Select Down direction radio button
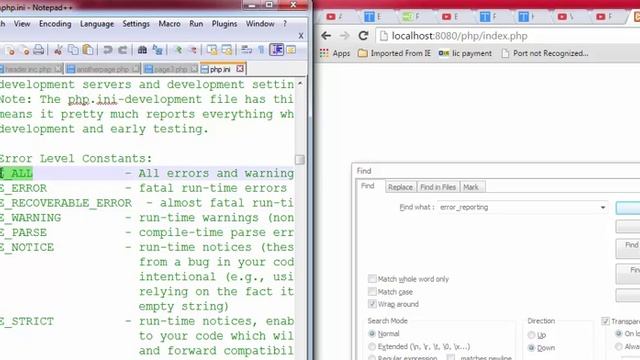The width and height of the screenshot is (640, 360). (531, 348)
